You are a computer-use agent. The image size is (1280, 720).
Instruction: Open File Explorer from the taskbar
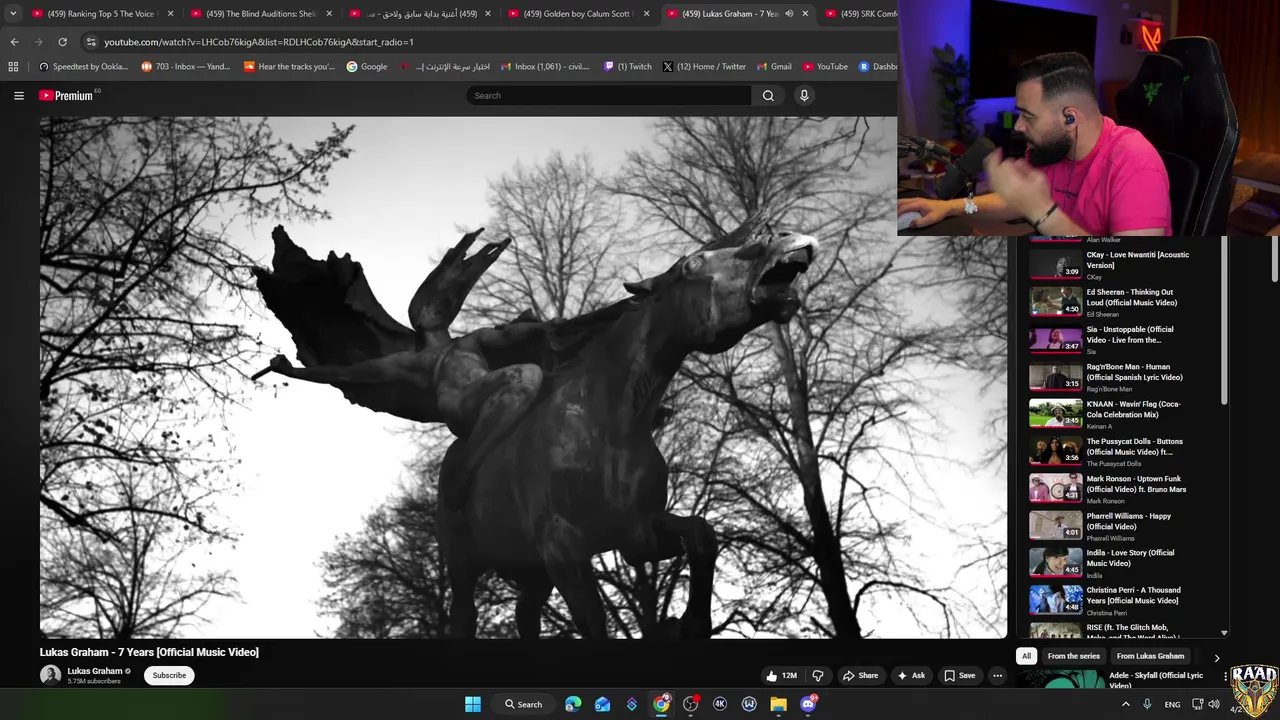click(x=778, y=704)
